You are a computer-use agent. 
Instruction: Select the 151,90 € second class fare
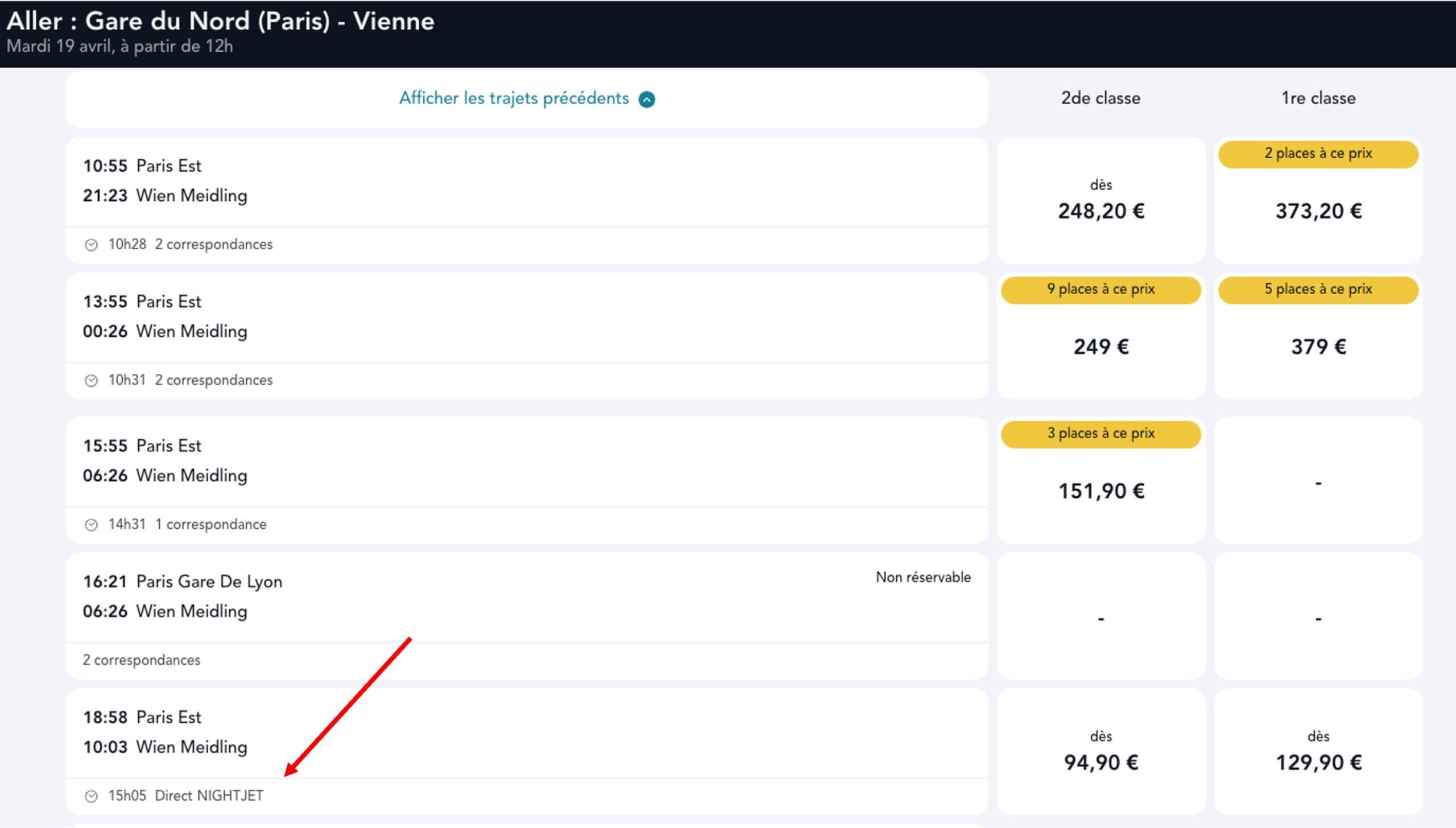(x=1101, y=491)
